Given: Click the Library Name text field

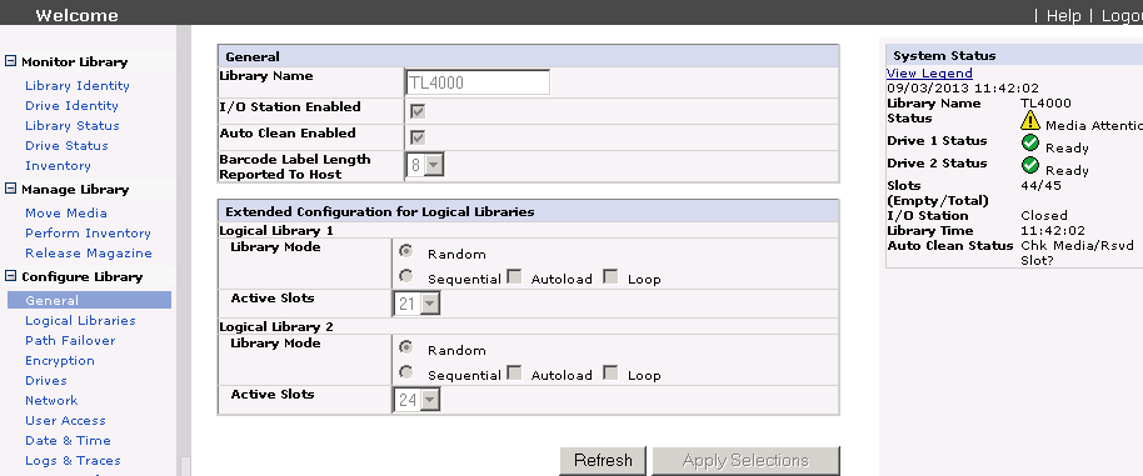Looking at the screenshot, I should (478, 83).
